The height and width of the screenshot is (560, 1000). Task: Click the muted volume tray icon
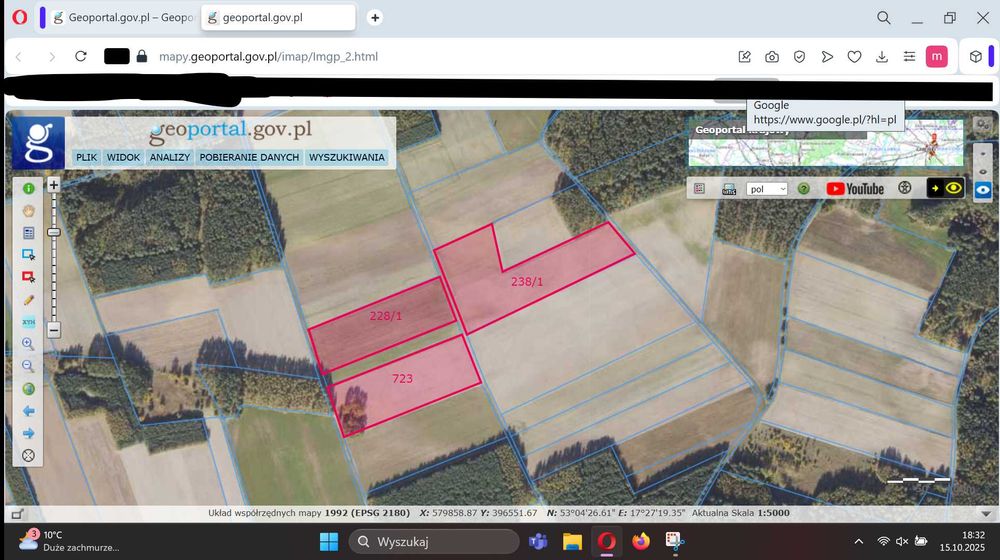coord(902,542)
